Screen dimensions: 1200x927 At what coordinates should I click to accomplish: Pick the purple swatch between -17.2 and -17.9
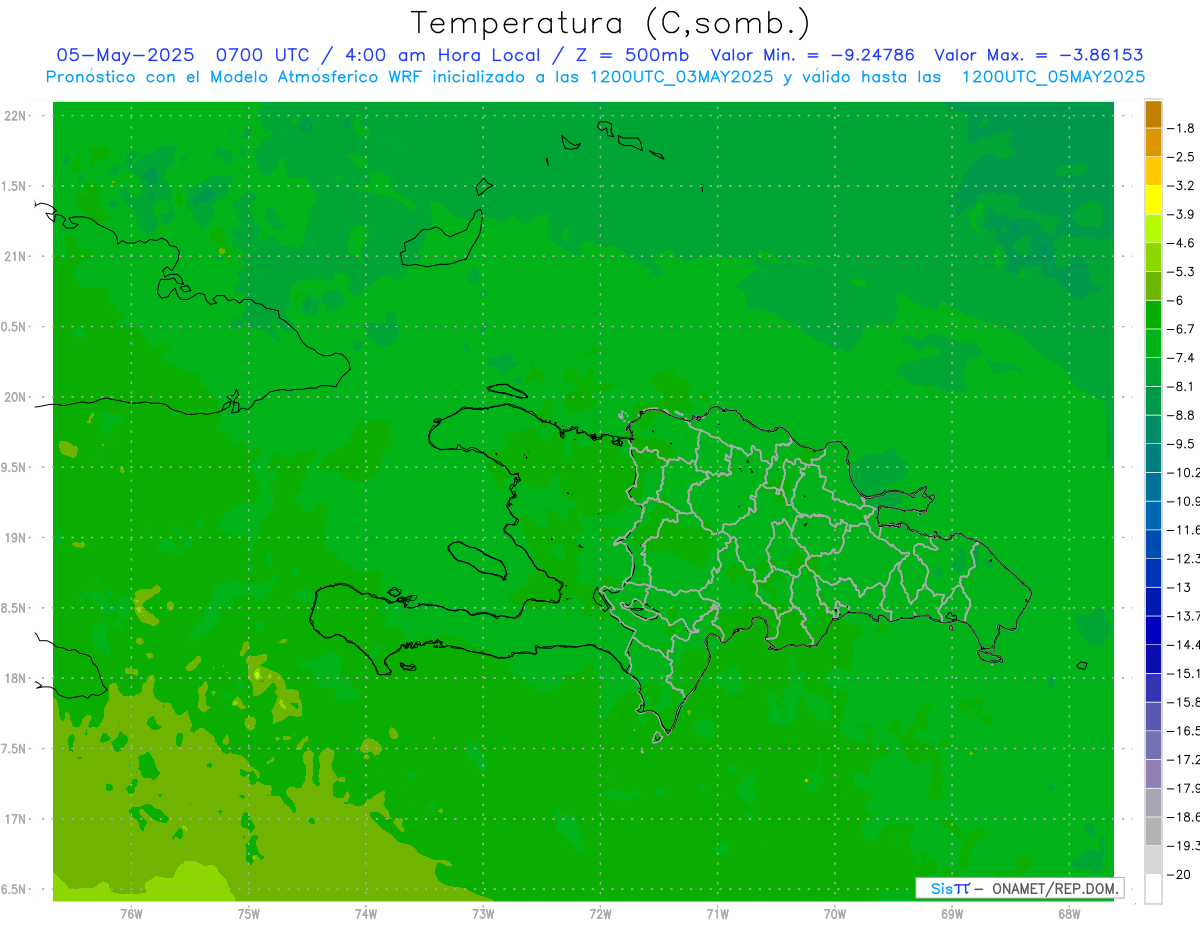pos(1153,774)
